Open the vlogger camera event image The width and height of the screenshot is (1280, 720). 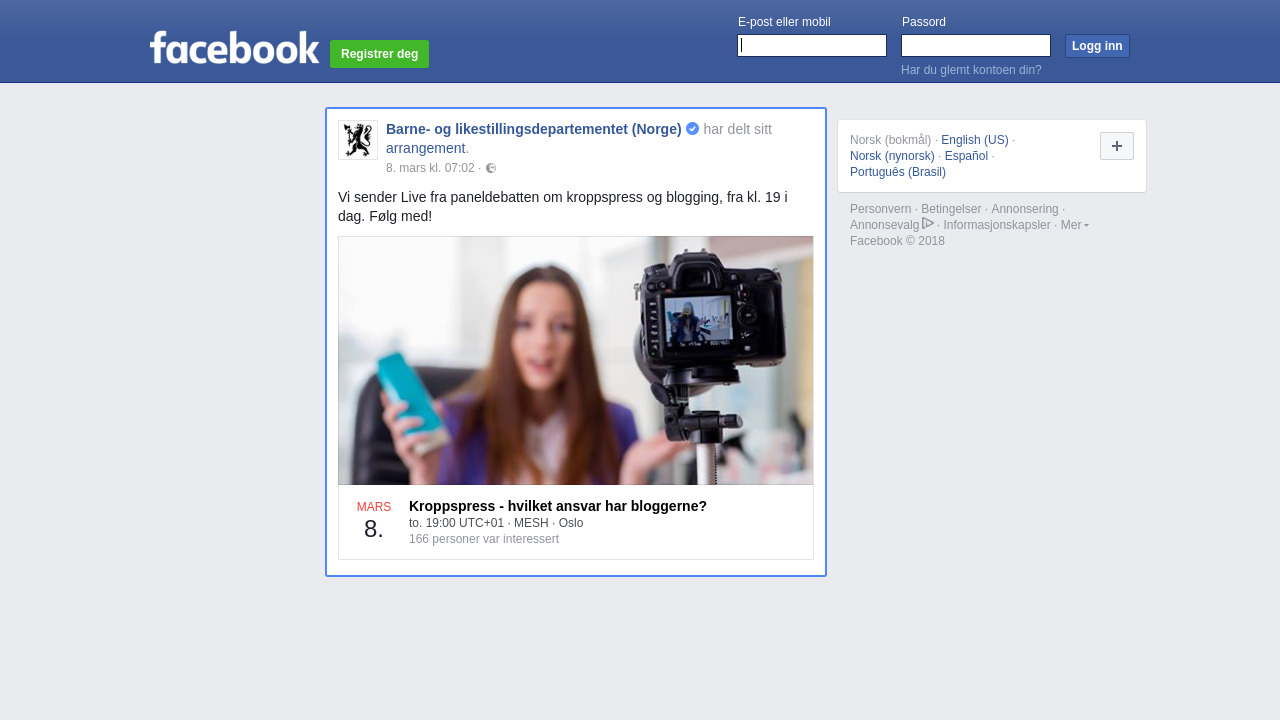[576, 361]
